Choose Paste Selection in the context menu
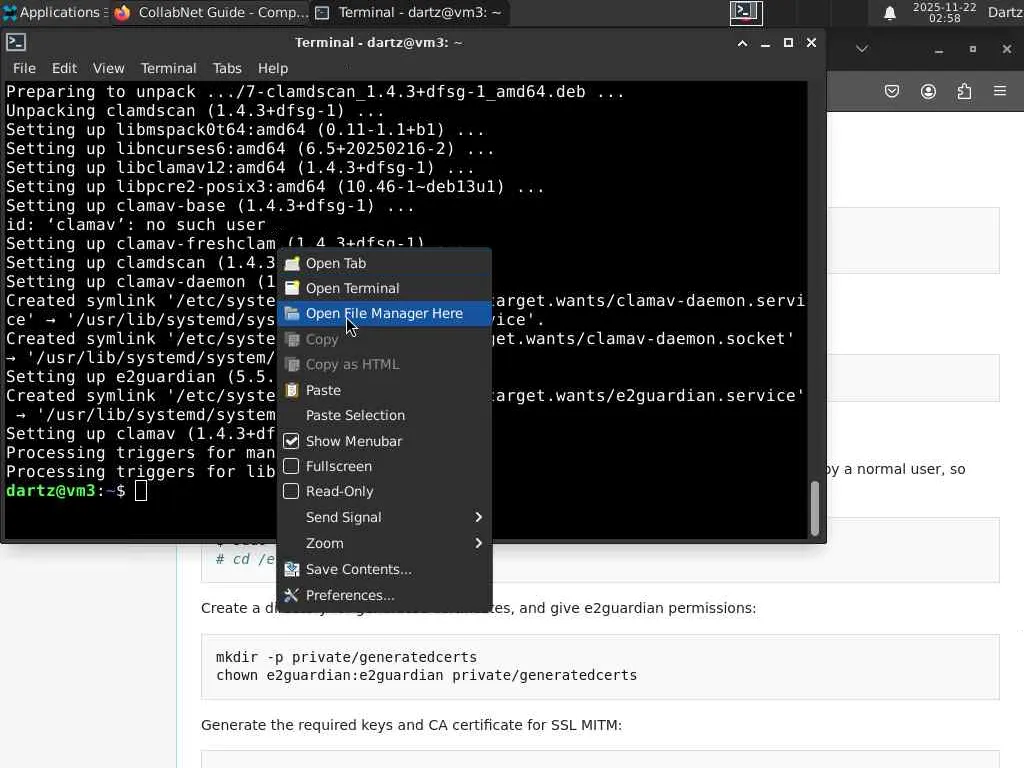Image resolution: width=1024 pixels, height=768 pixels. point(385,415)
